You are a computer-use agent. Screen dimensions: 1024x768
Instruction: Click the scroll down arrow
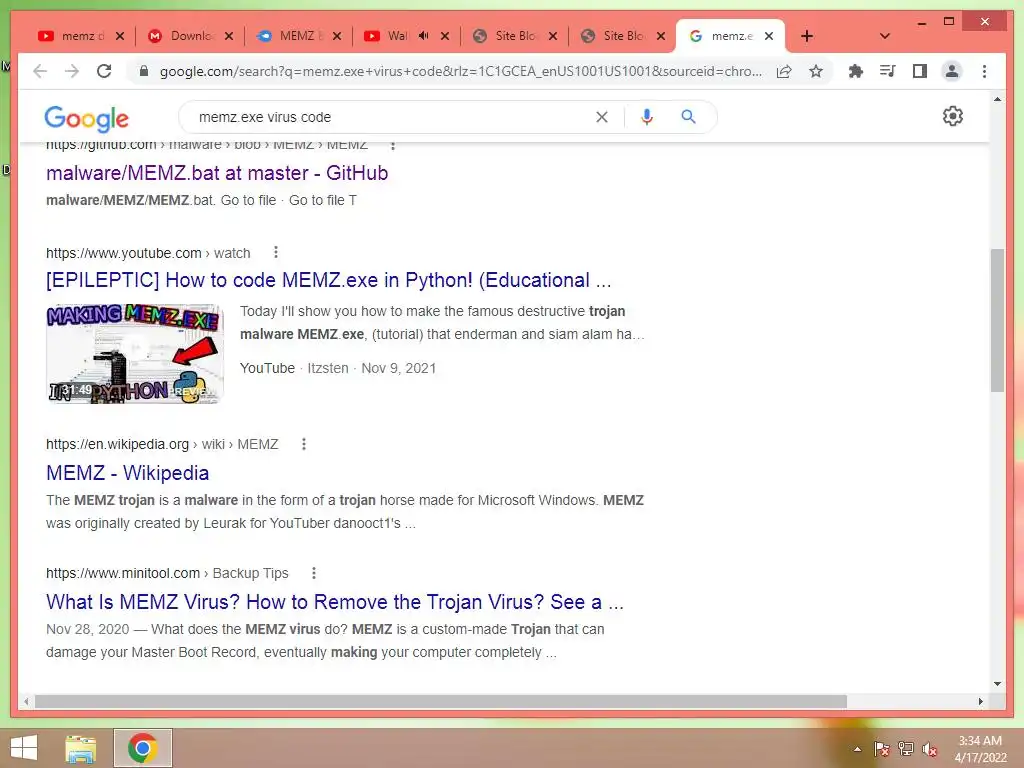coord(997,684)
